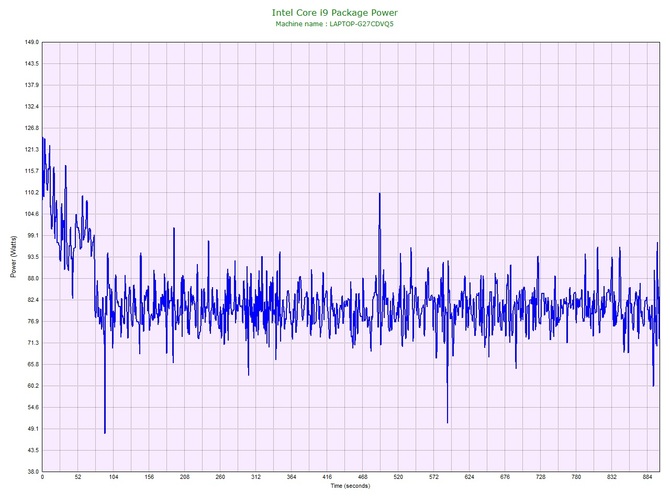This screenshot has width=670, height=503.
Task: Click the 99.1 y-axis value
Action: point(33,235)
